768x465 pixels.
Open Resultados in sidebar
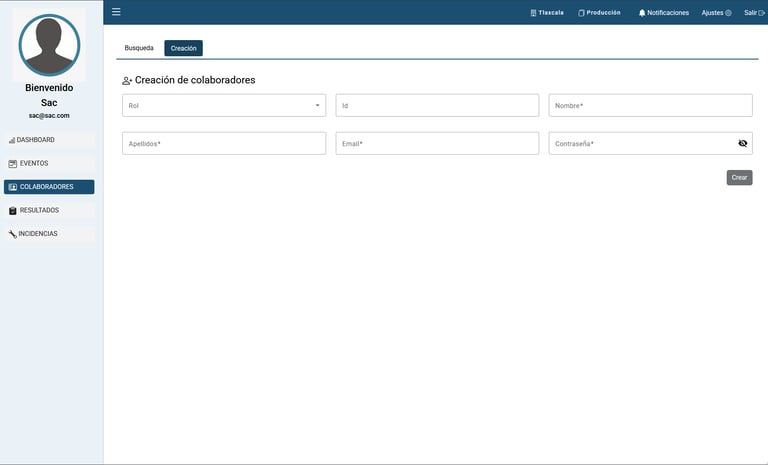(x=49, y=210)
